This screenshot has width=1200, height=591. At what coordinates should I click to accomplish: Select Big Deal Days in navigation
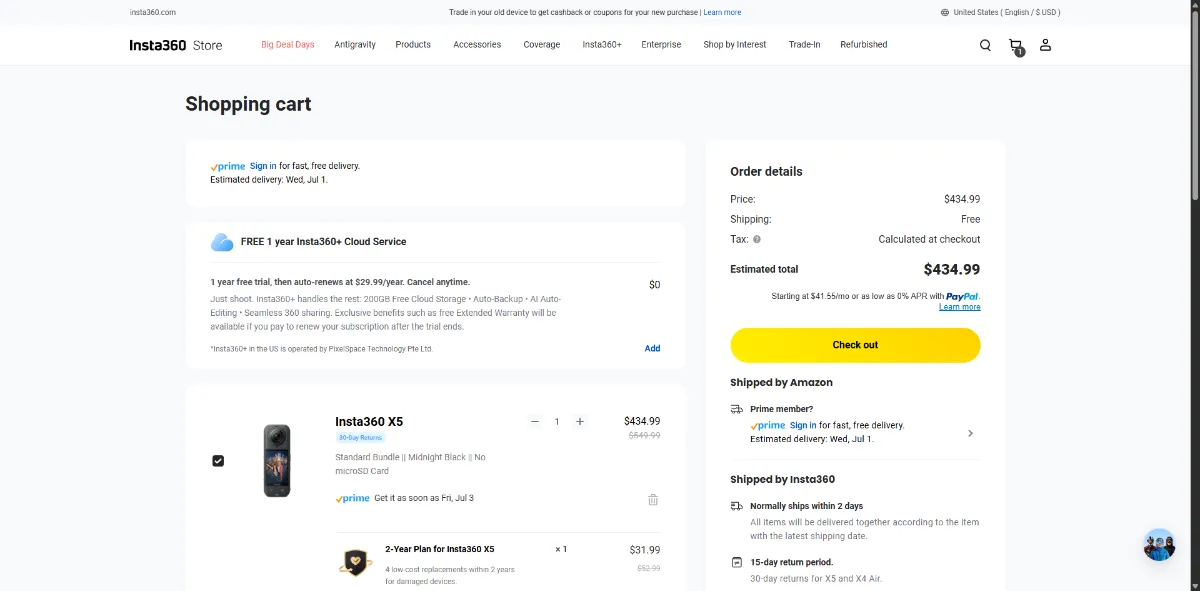click(288, 45)
